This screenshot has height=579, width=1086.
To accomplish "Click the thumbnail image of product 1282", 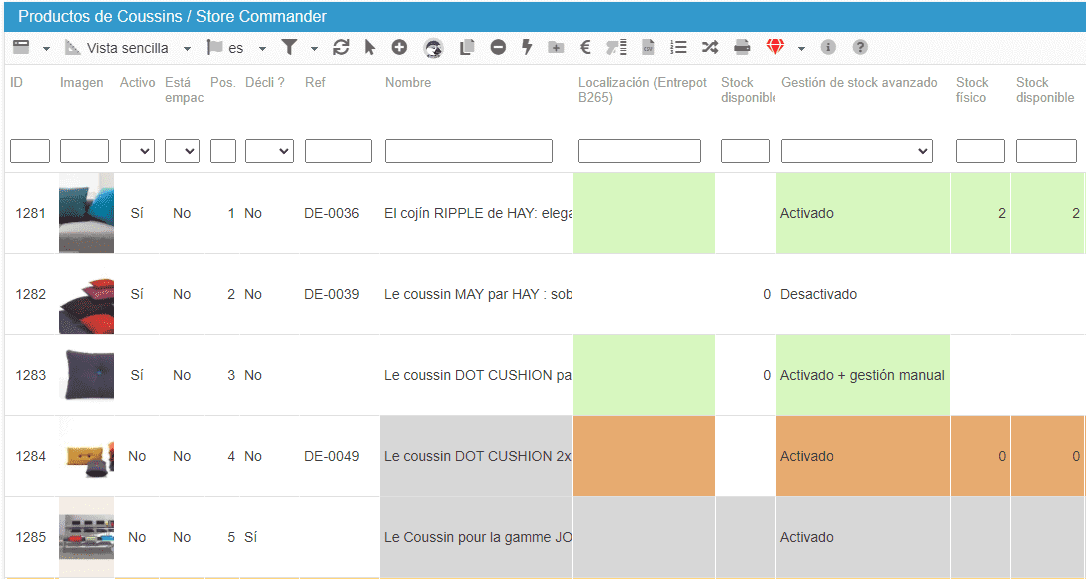I will coord(86,295).
